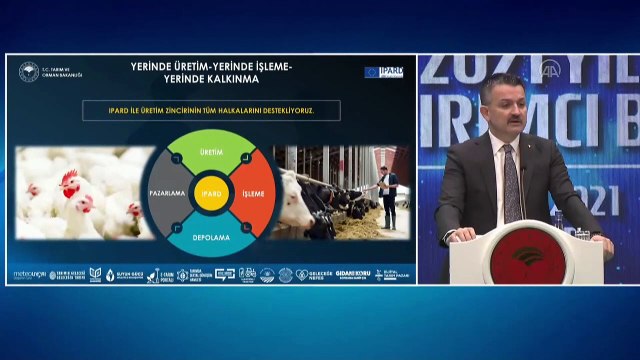
Task: Click the speech-bubble logo in the footer
Action: [225, 275]
